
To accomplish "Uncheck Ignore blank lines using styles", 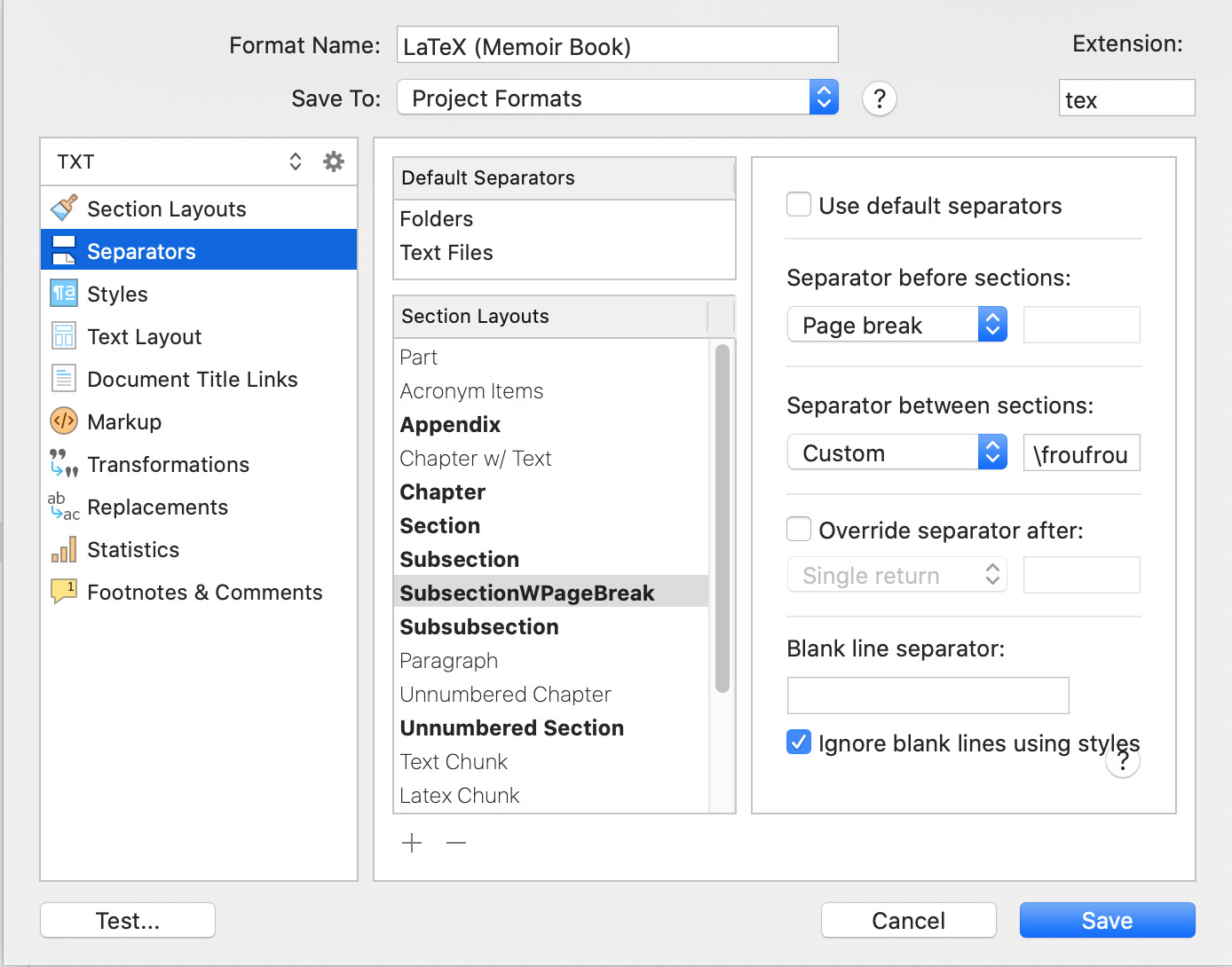I will pyautogui.click(x=799, y=742).
